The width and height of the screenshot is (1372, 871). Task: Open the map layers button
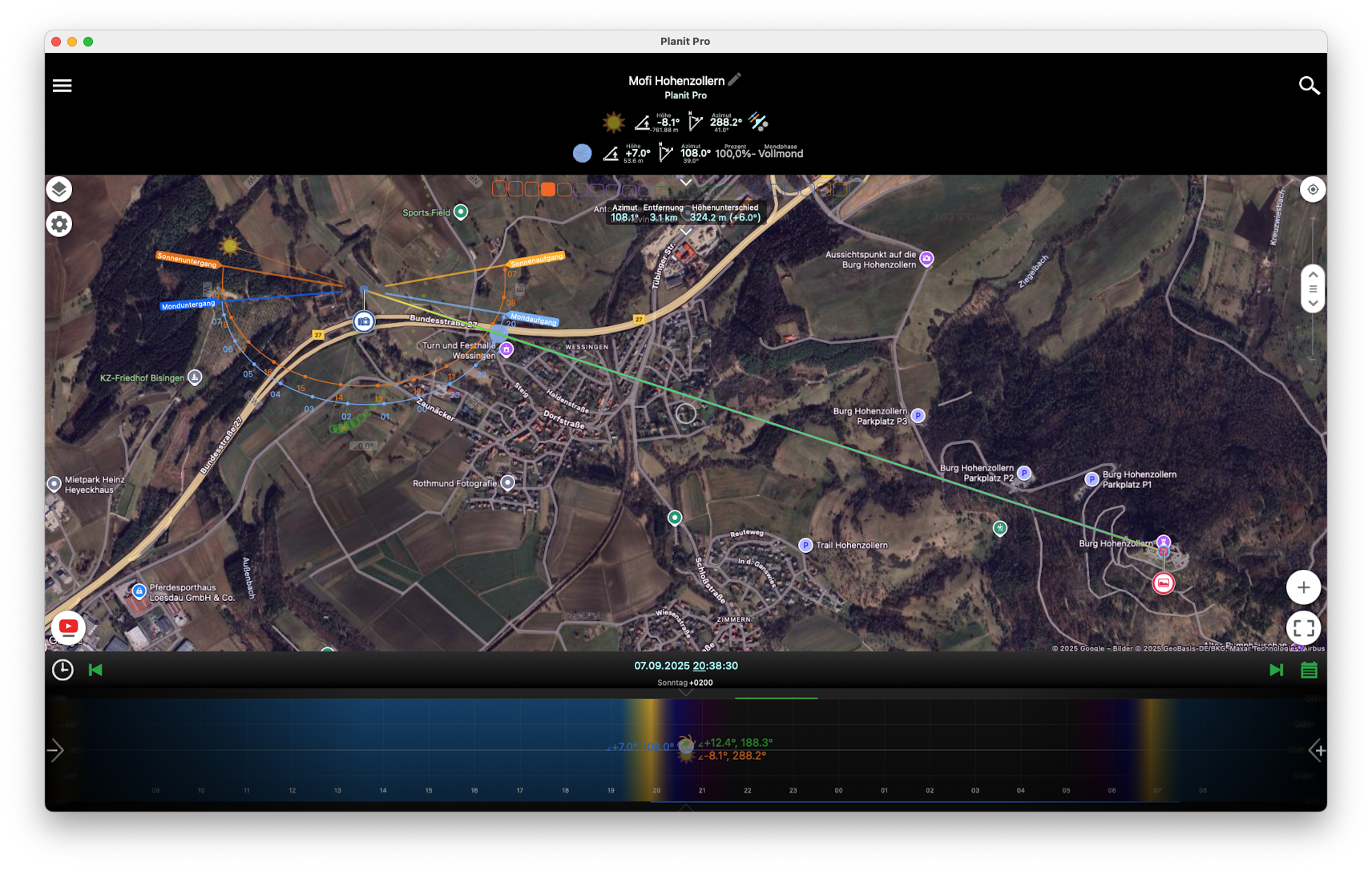coord(59,190)
